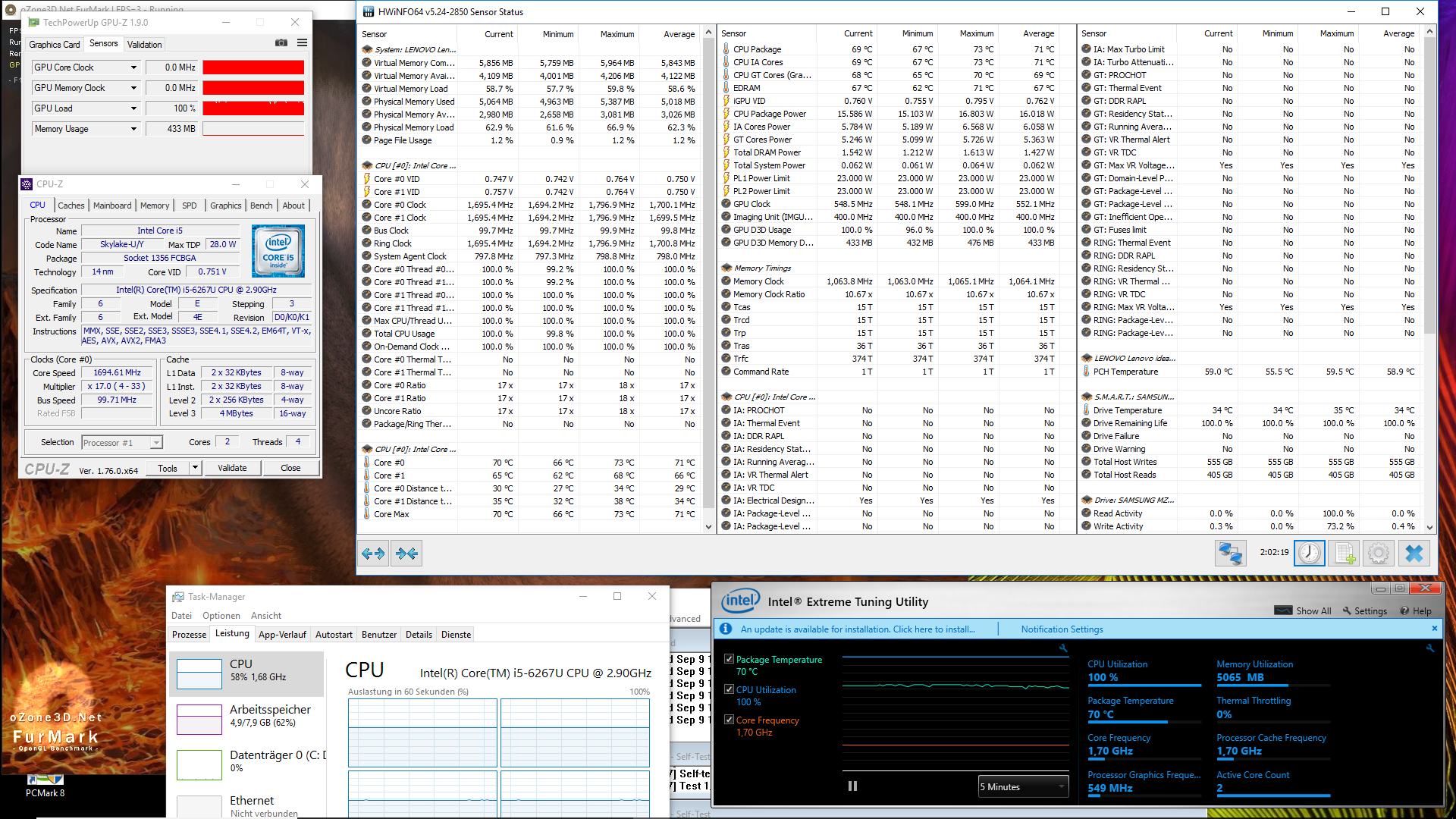Disable Core Frequency graph checkbox
Viewport: 1456px width, 819px height.
tap(729, 720)
